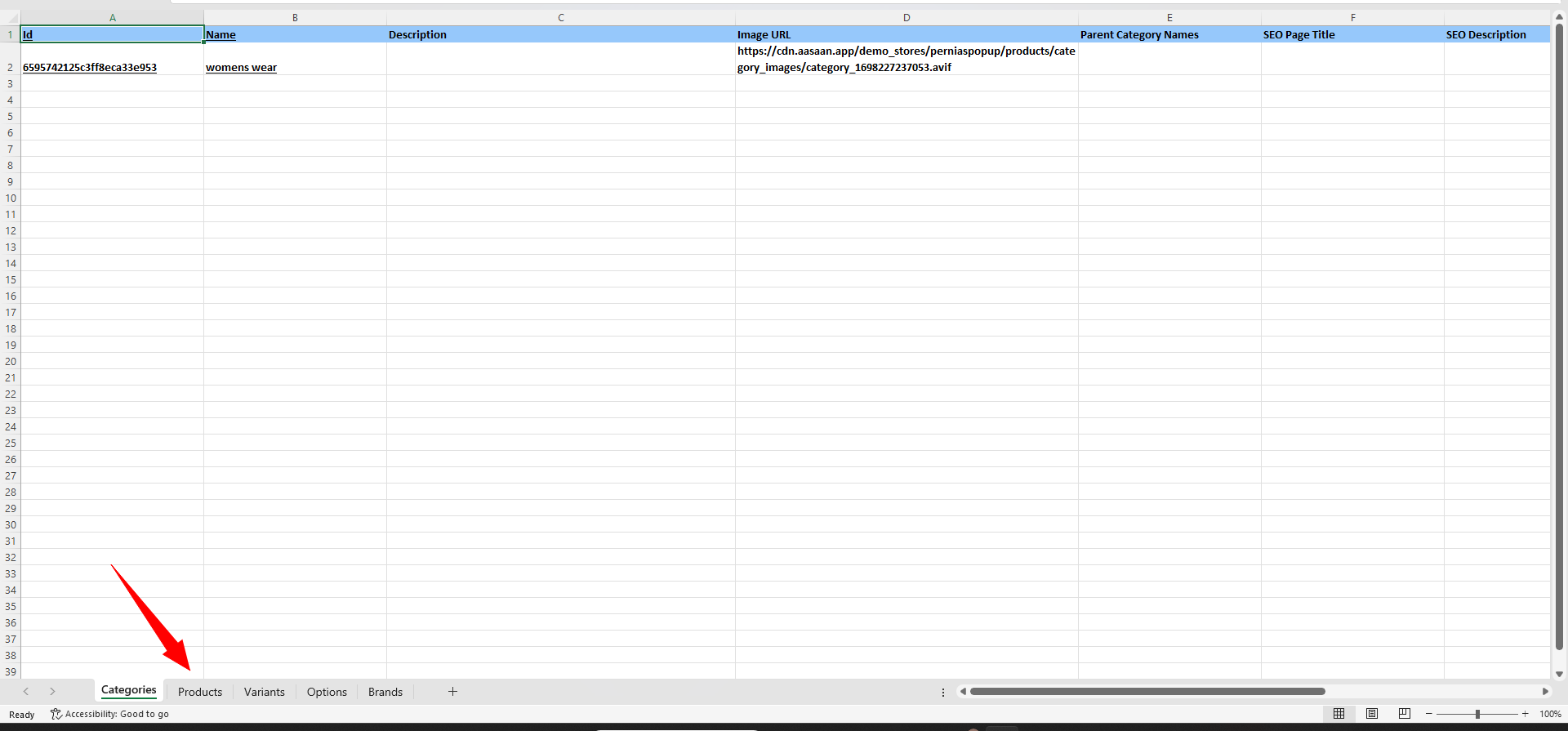Click the 100% zoom level button

click(1550, 714)
